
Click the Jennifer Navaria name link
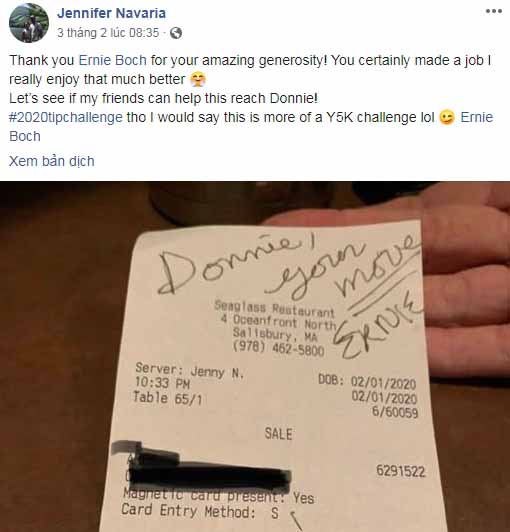pos(111,13)
